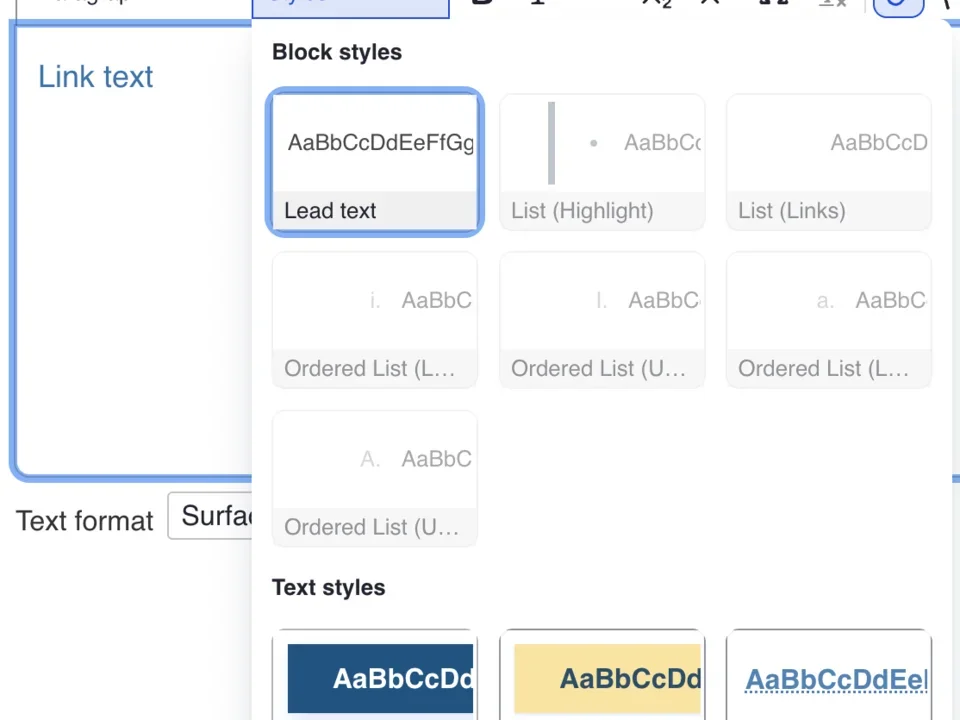Select the List (Highlight) style
Screen dimensions: 960x720
(x=601, y=162)
